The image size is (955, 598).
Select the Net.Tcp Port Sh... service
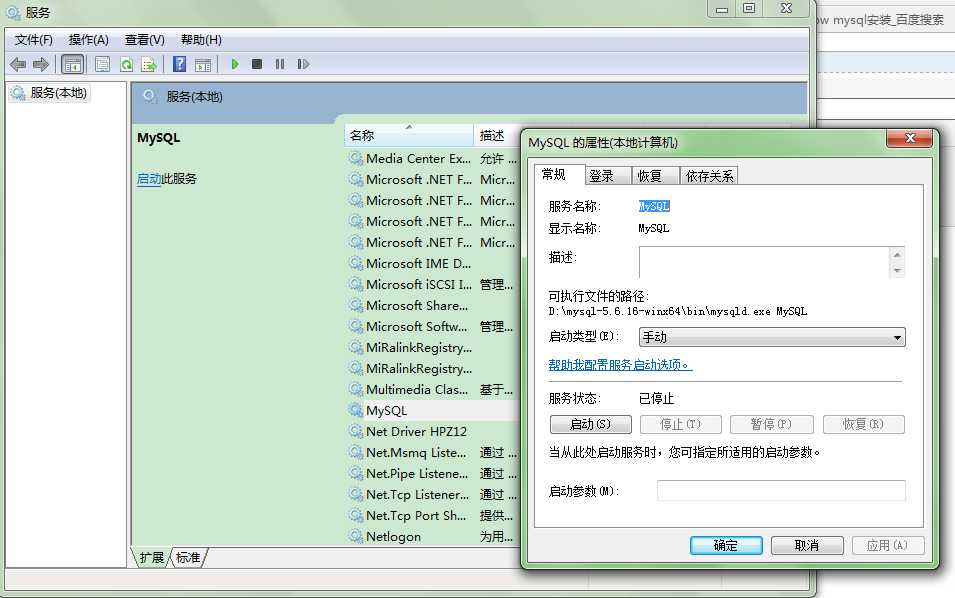[434, 516]
